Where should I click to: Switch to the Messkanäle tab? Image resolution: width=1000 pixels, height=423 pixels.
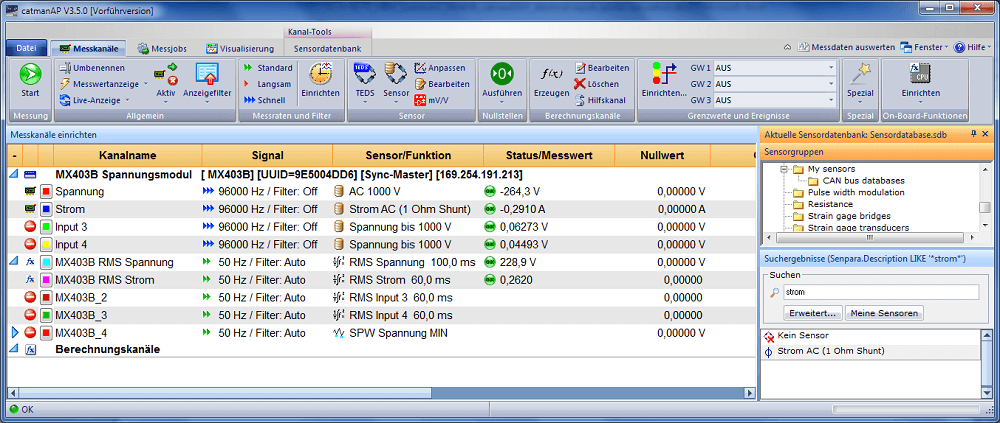(89, 48)
